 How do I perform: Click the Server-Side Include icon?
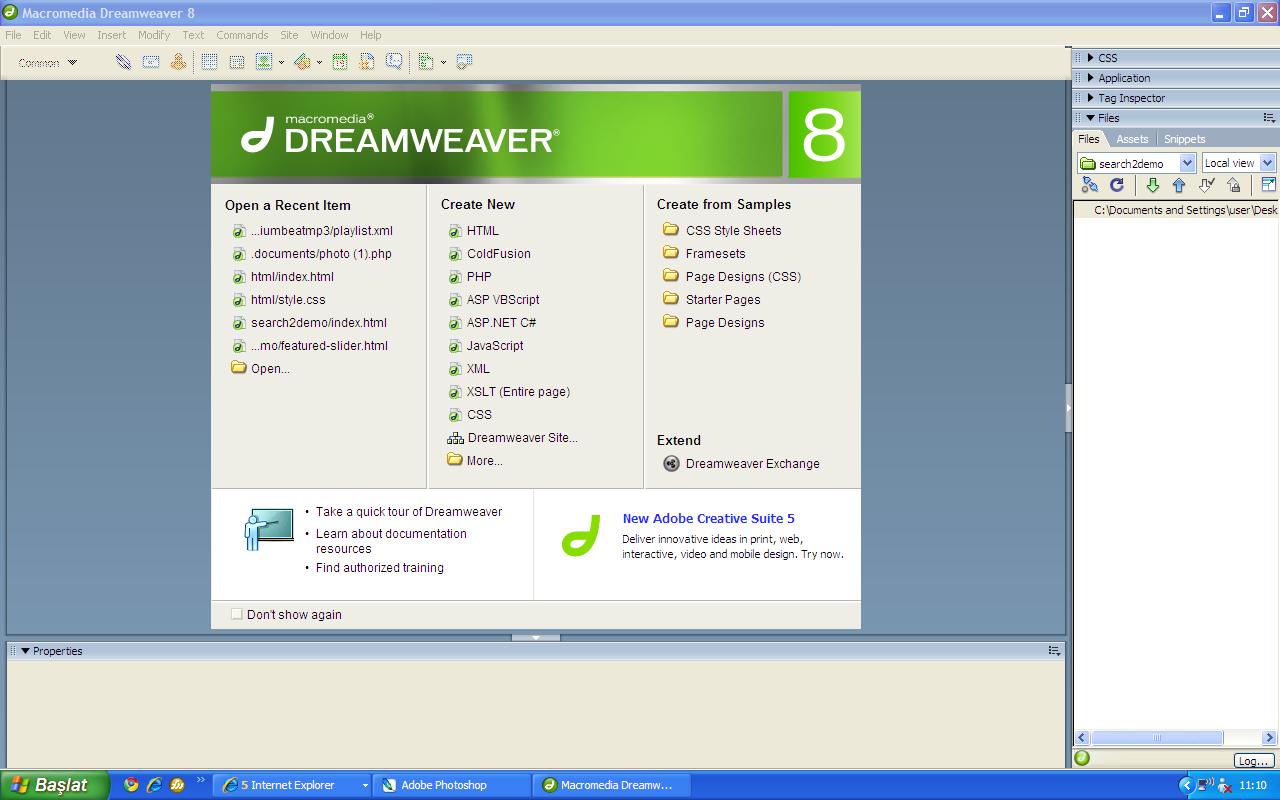[x=367, y=62]
